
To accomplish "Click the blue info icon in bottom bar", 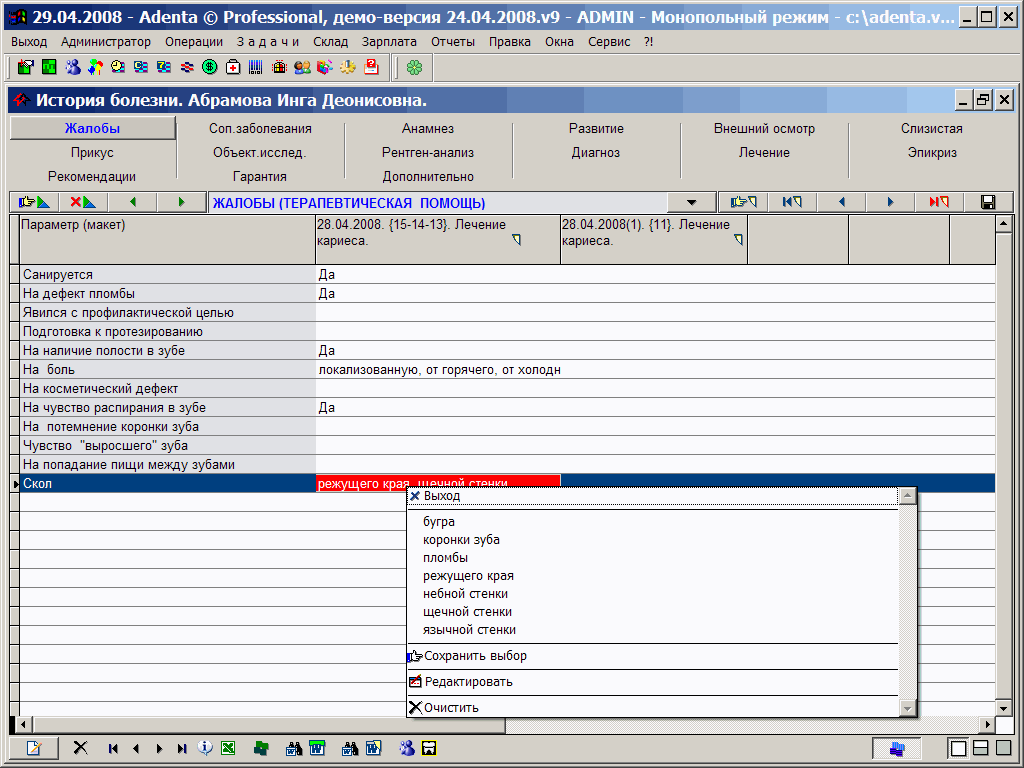I will pyautogui.click(x=205, y=748).
